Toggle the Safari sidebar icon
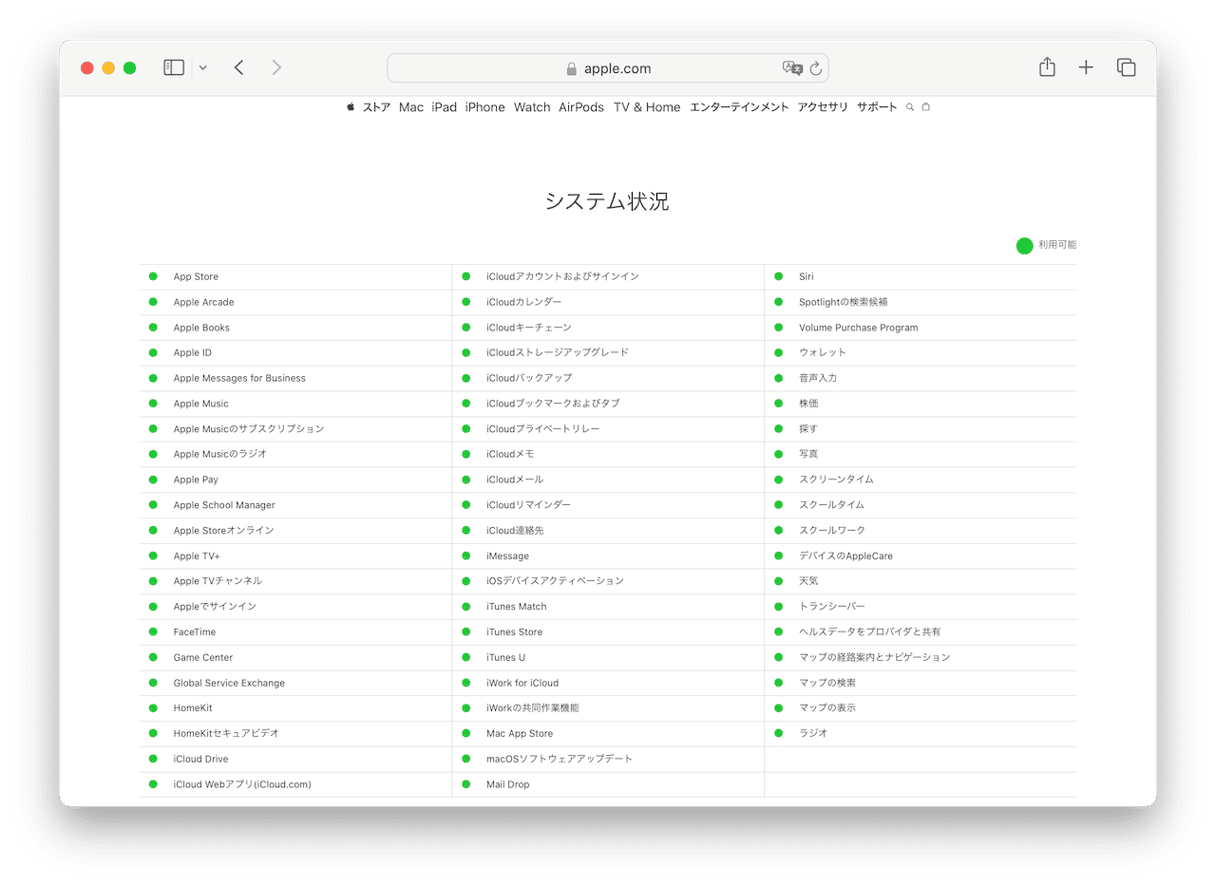This screenshot has width=1216, height=885. [x=174, y=68]
